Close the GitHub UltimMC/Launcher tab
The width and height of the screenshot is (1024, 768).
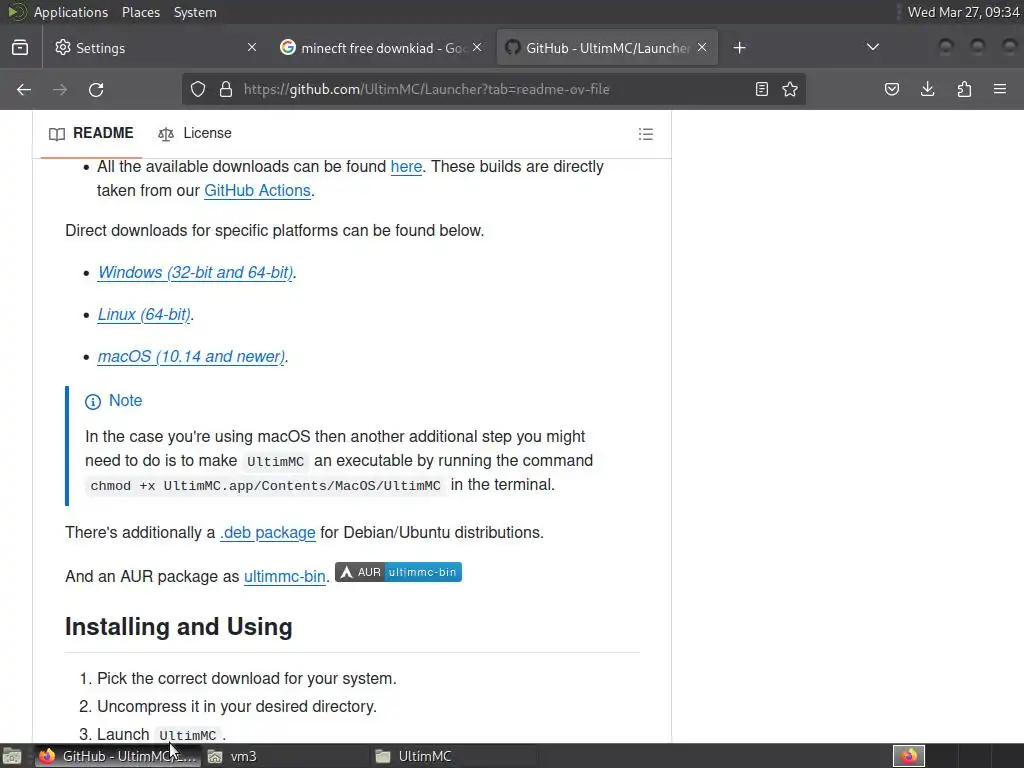point(702,47)
